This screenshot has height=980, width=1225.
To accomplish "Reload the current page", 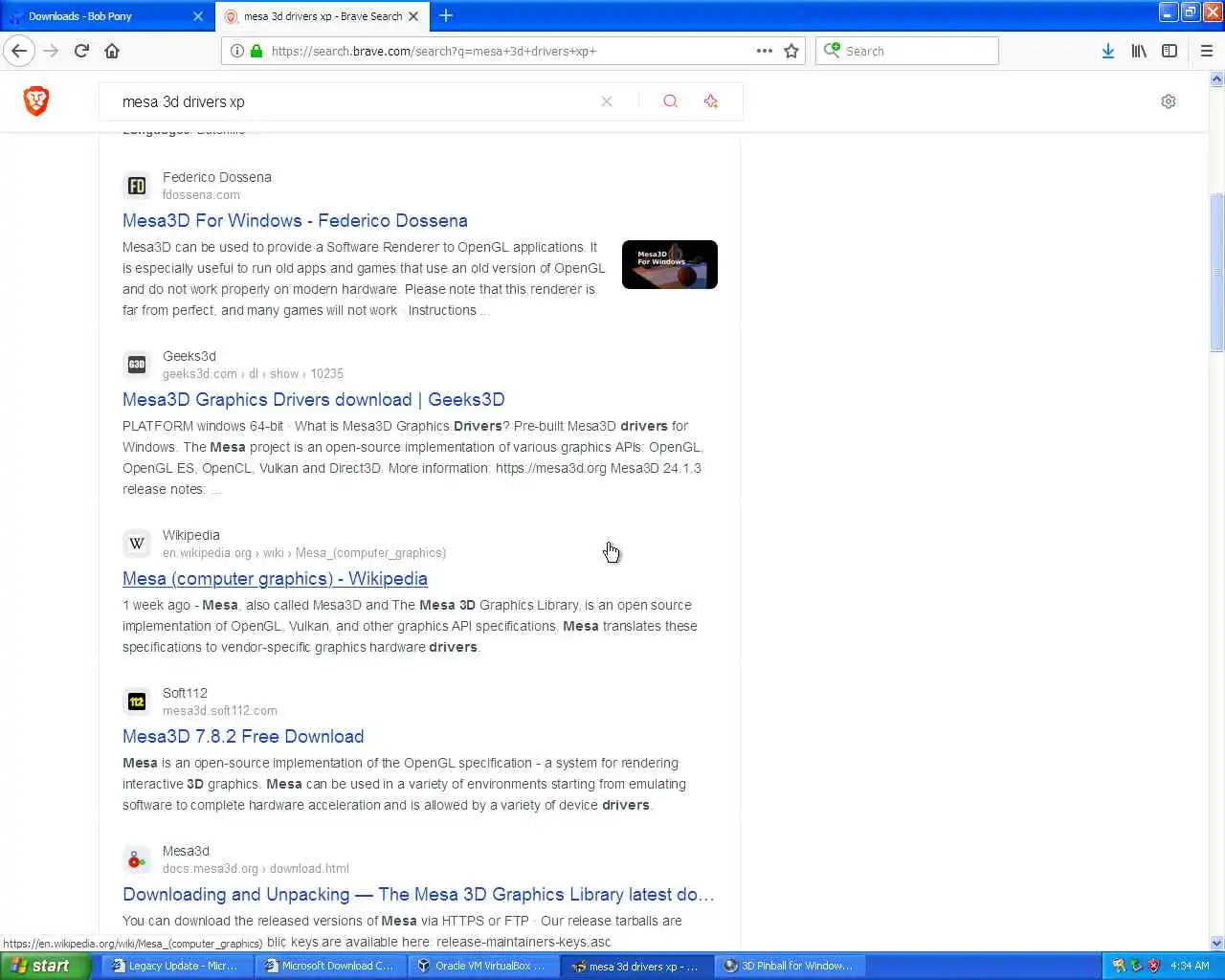I will point(81,51).
